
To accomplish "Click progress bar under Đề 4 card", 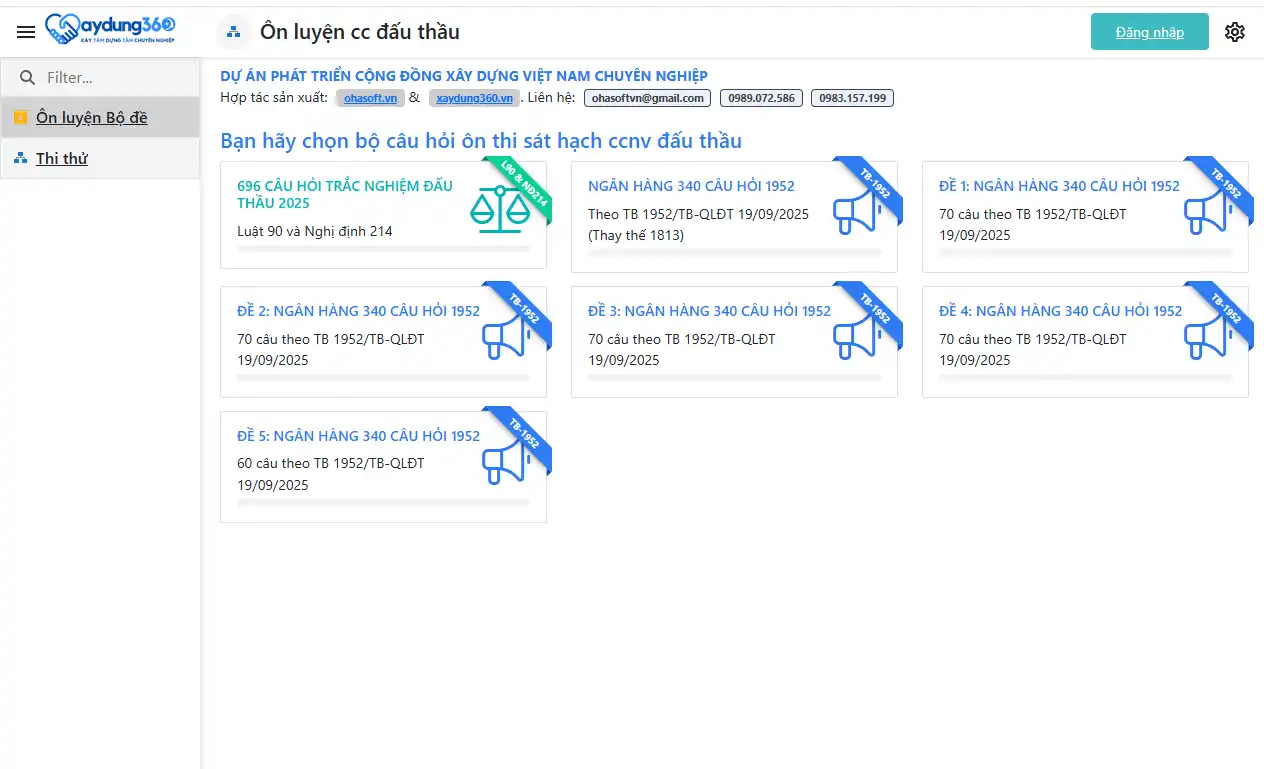I will click(1085, 378).
